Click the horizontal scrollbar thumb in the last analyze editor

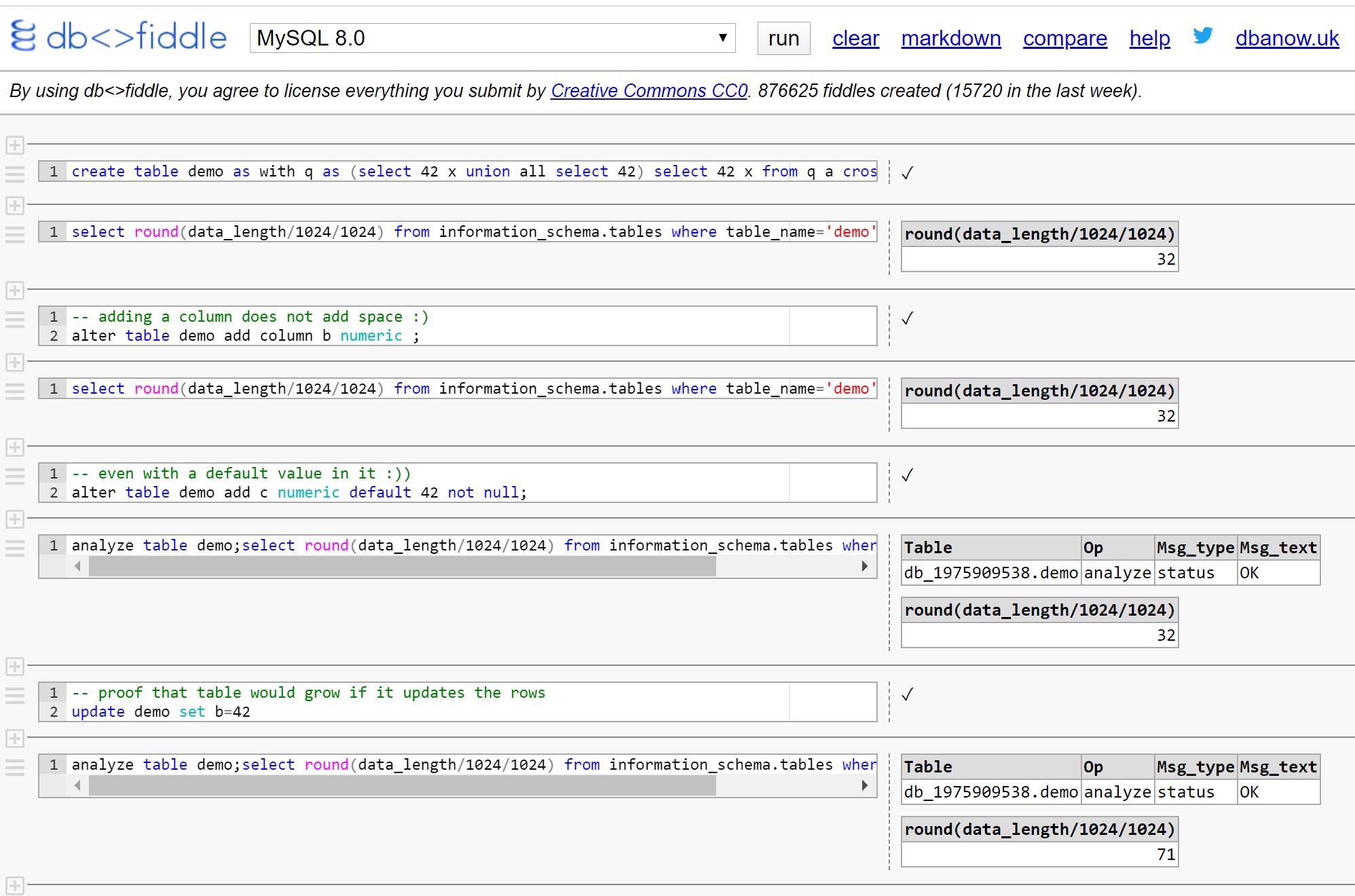pyautogui.click(x=402, y=785)
